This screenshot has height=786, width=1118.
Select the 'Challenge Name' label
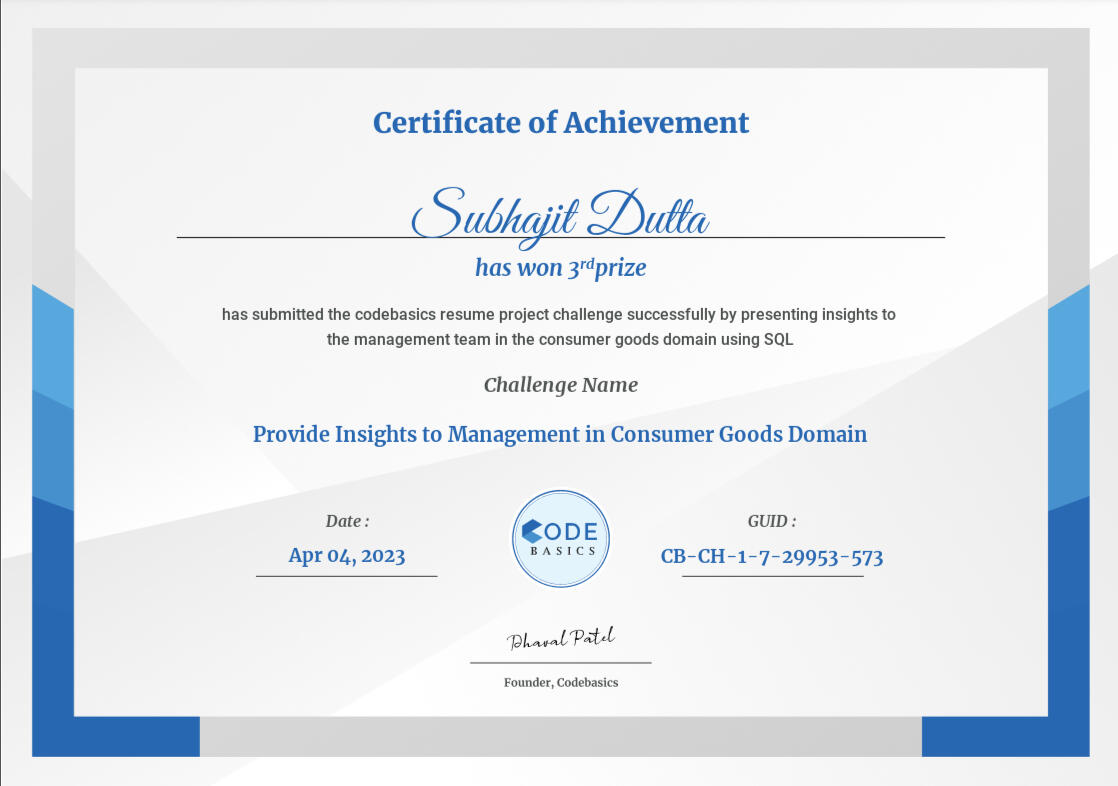click(560, 384)
